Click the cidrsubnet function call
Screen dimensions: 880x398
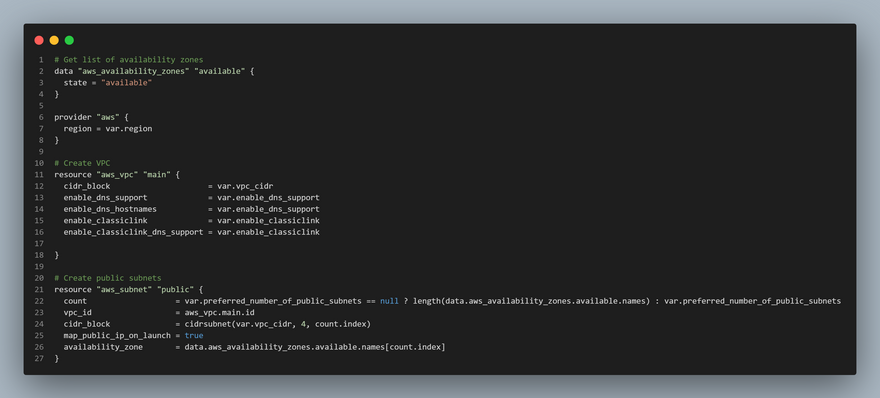[x=278, y=324]
